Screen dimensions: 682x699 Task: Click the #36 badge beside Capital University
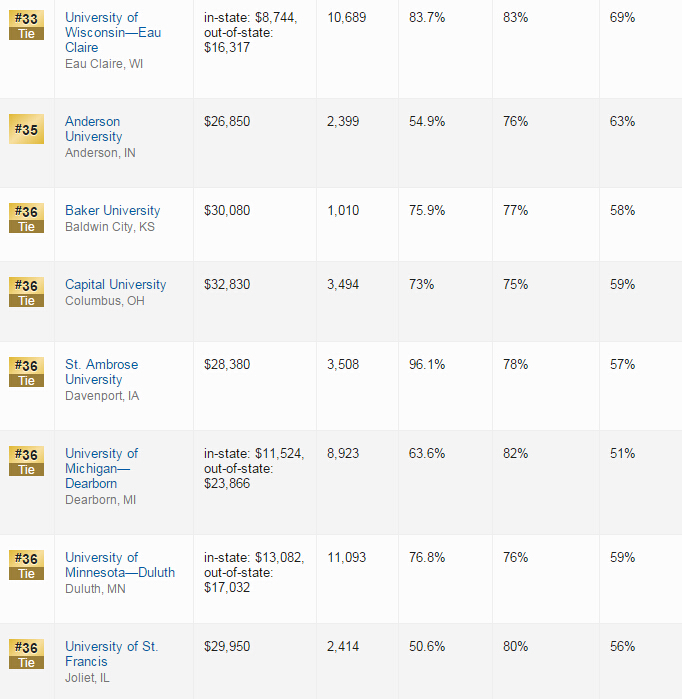point(26,292)
